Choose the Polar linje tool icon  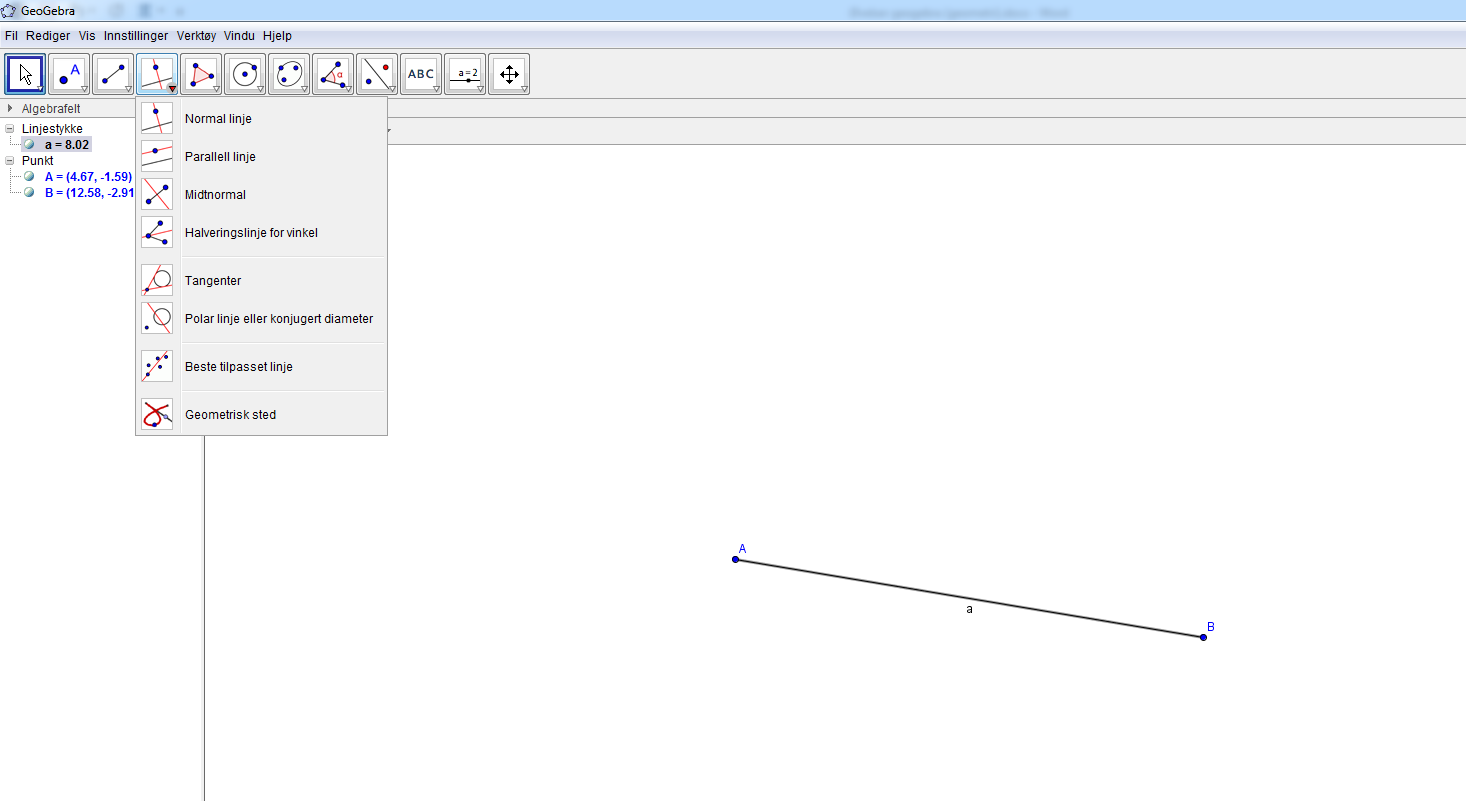pos(157,318)
